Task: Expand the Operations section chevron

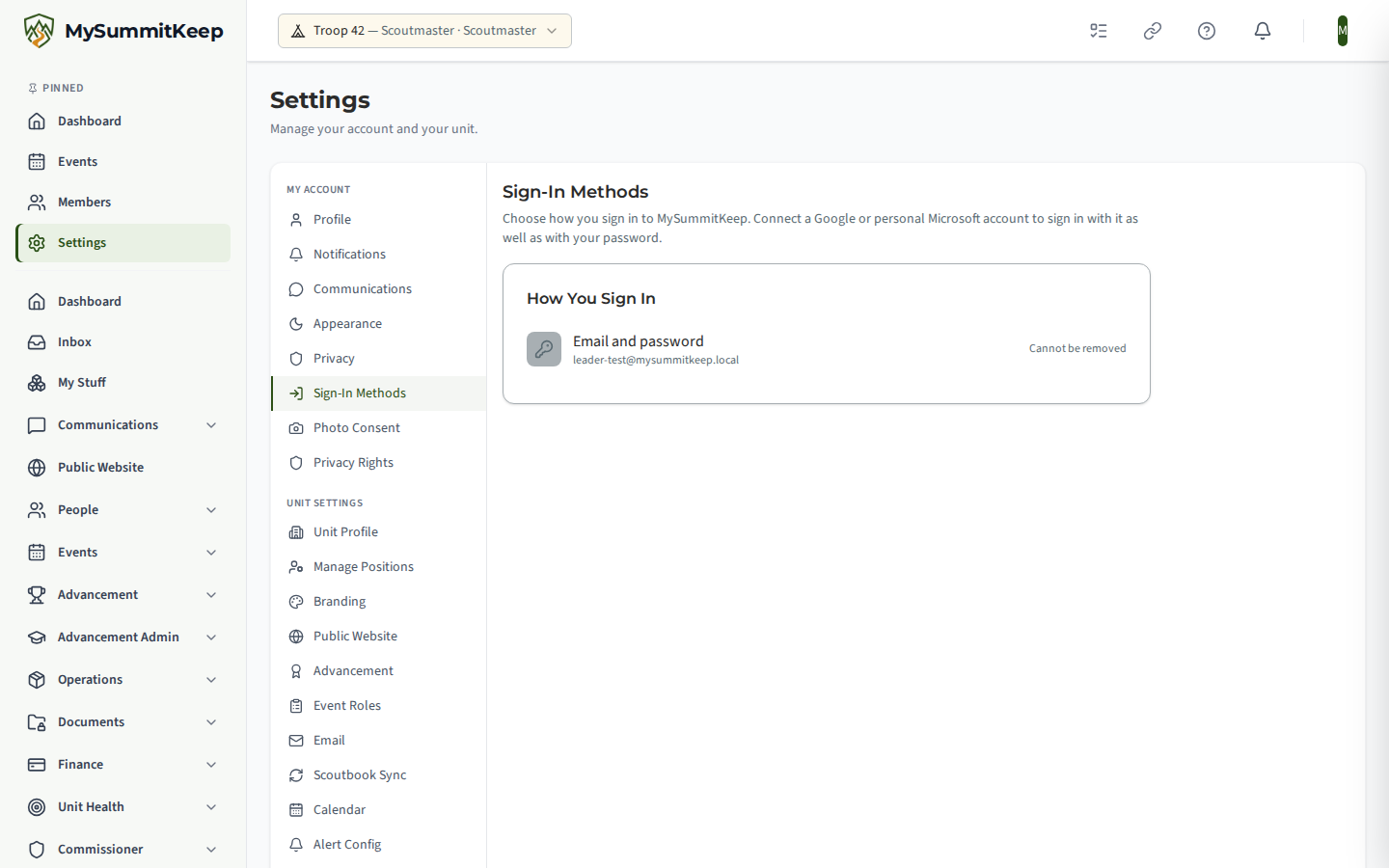Action: coord(211,680)
